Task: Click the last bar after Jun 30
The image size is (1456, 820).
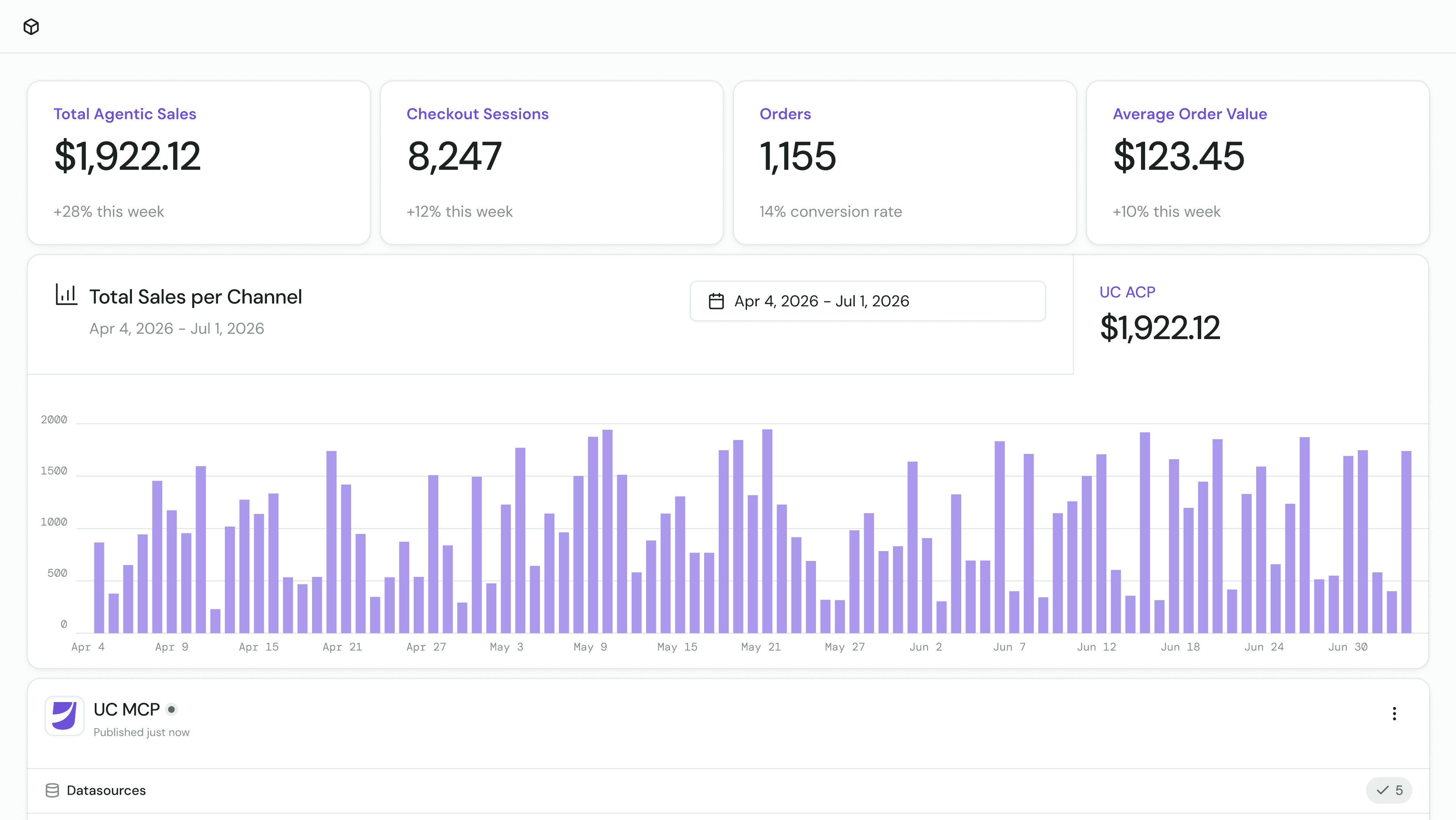Action: pyautogui.click(x=1406, y=542)
